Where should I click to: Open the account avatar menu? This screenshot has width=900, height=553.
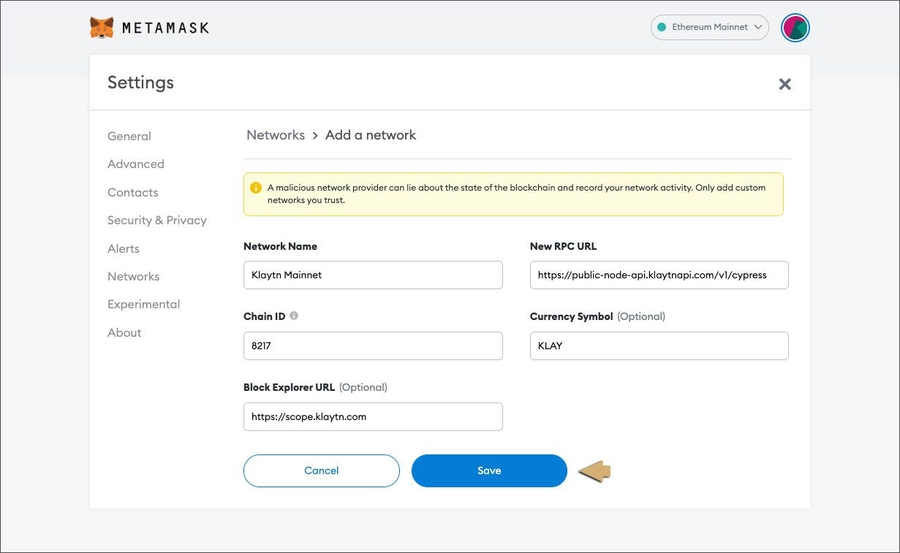tap(795, 28)
